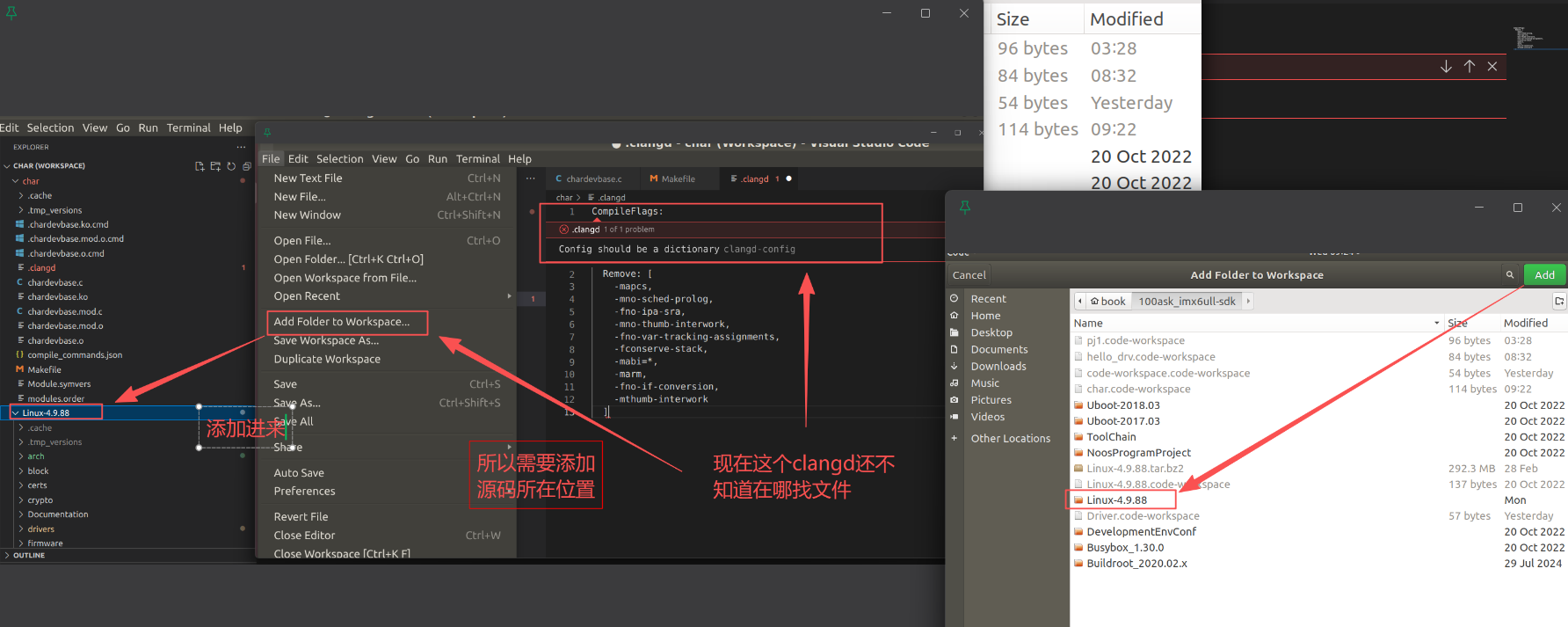
Task: Click Other Locations in dialog sidebar
Action: point(1011,439)
